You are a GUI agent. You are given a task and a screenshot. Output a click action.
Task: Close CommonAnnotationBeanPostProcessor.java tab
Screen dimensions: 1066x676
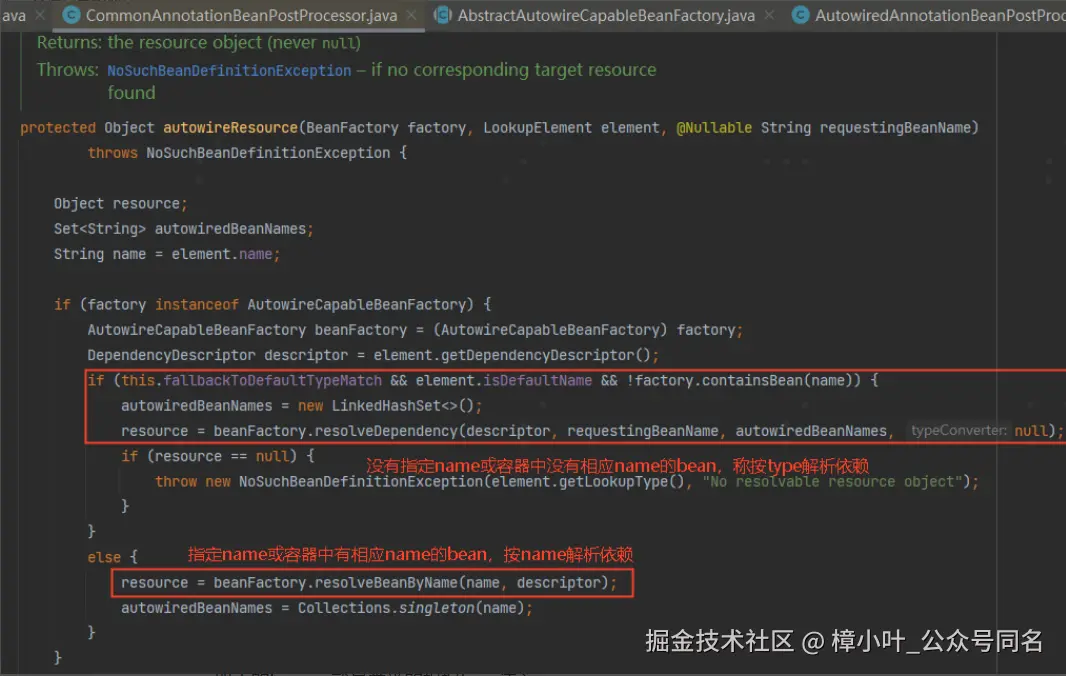click(411, 15)
